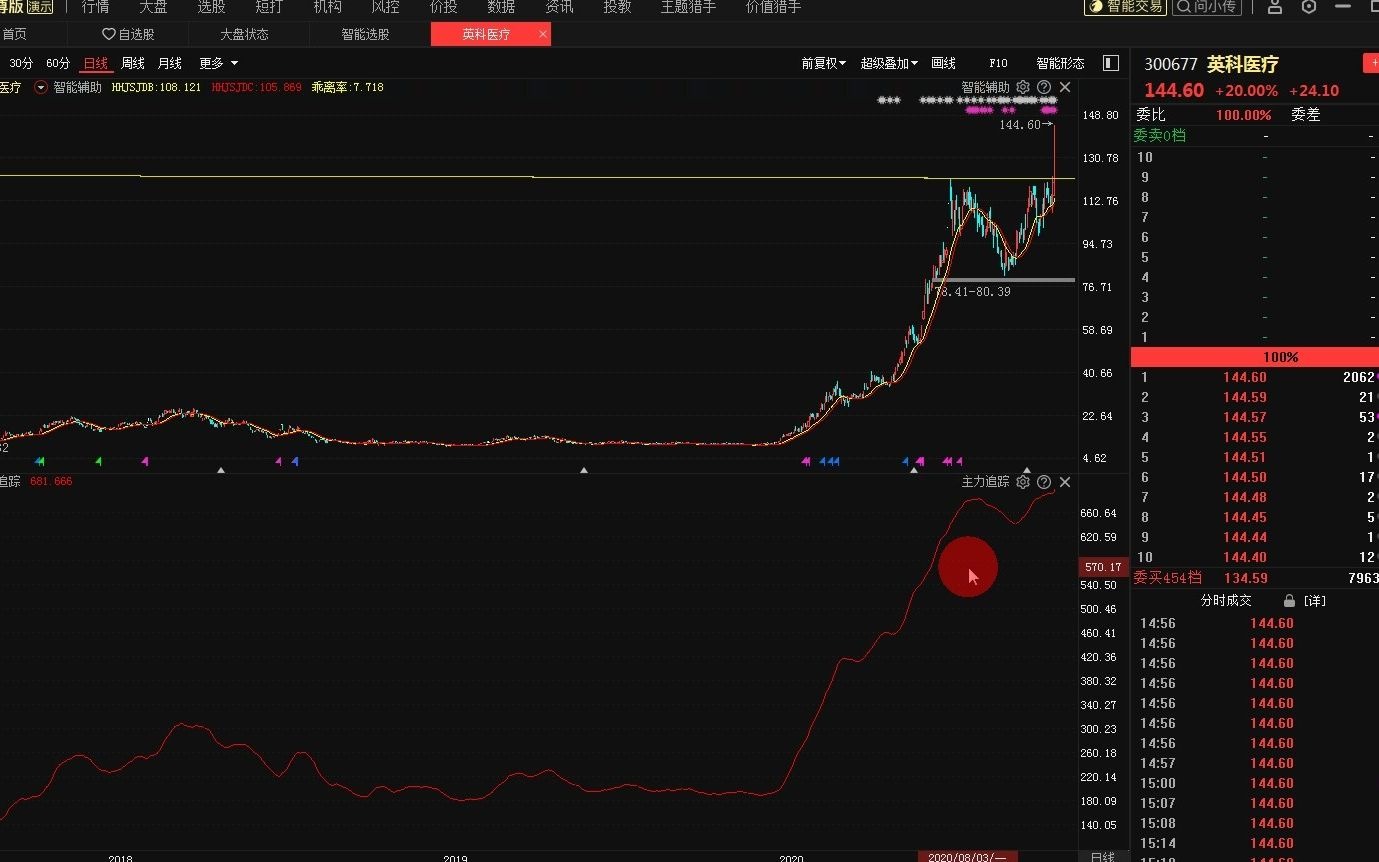Viewport: 1379px width, 862px height.
Task: Click the 委买454档 bid depth row
Action: click(1255, 578)
